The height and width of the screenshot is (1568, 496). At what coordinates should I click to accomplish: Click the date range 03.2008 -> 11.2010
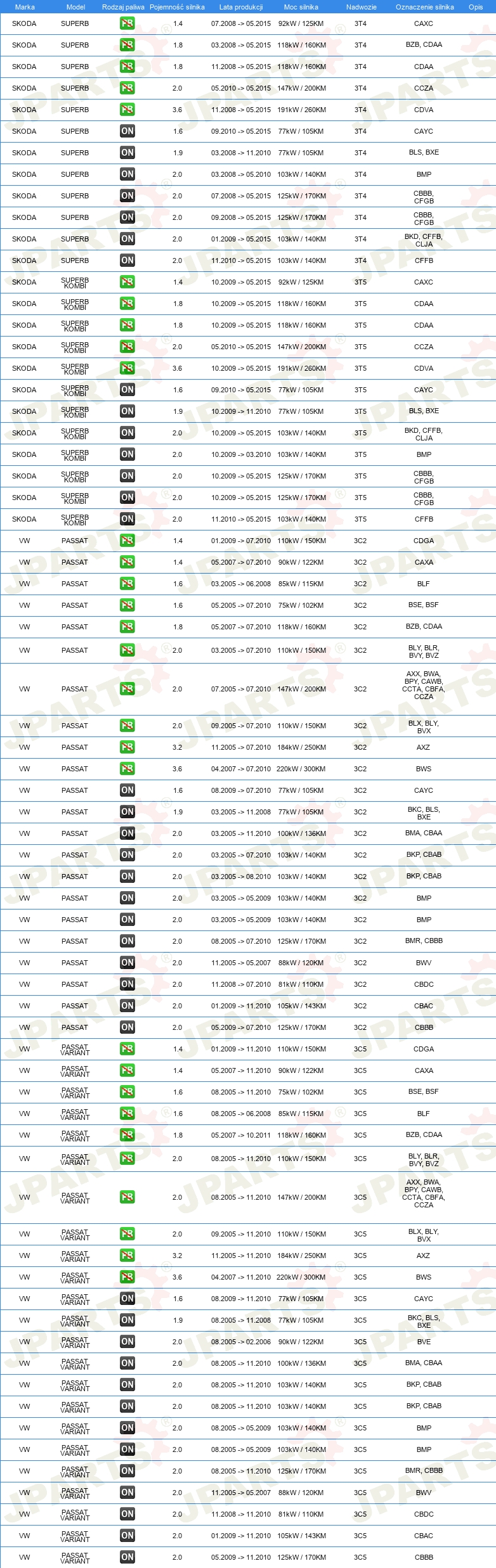(241, 153)
